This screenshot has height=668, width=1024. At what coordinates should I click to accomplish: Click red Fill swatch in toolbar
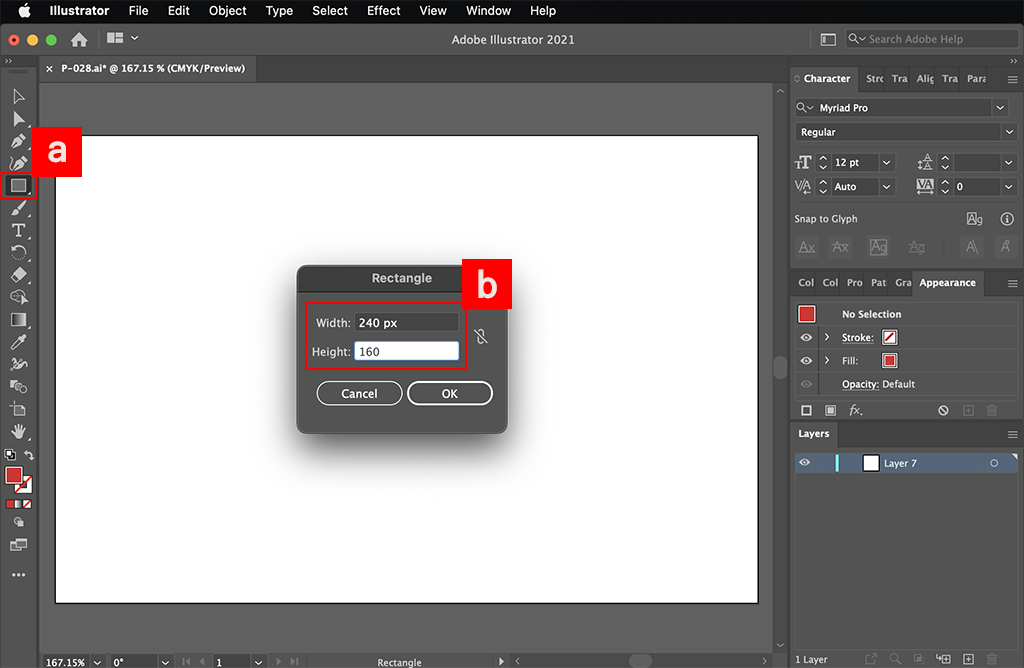tap(14, 475)
